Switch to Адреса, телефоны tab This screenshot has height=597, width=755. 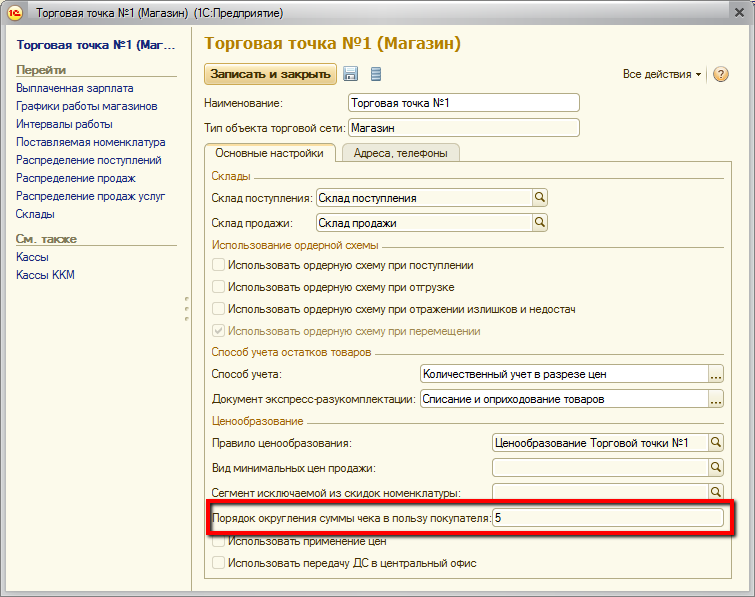click(x=400, y=153)
